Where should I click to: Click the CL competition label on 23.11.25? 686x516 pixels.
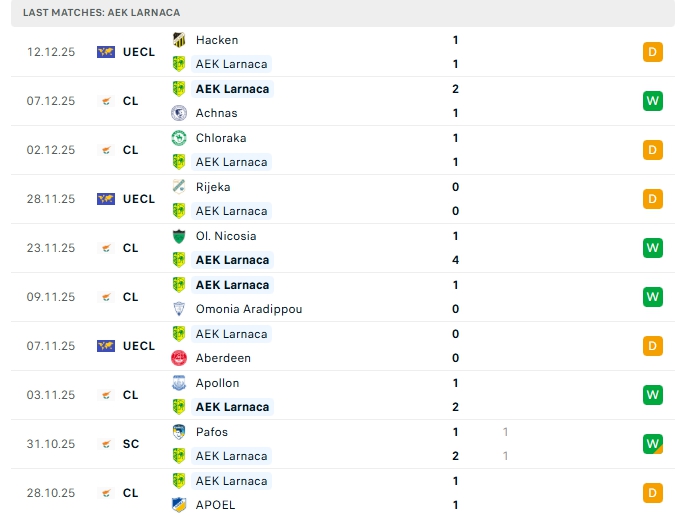point(131,248)
